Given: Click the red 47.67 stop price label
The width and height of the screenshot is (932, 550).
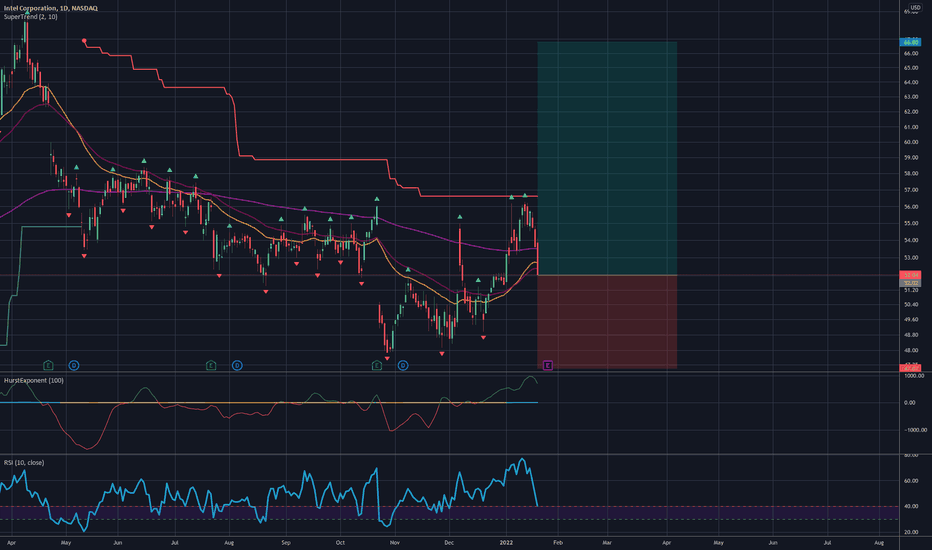Looking at the screenshot, I should pyautogui.click(x=911, y=369).
